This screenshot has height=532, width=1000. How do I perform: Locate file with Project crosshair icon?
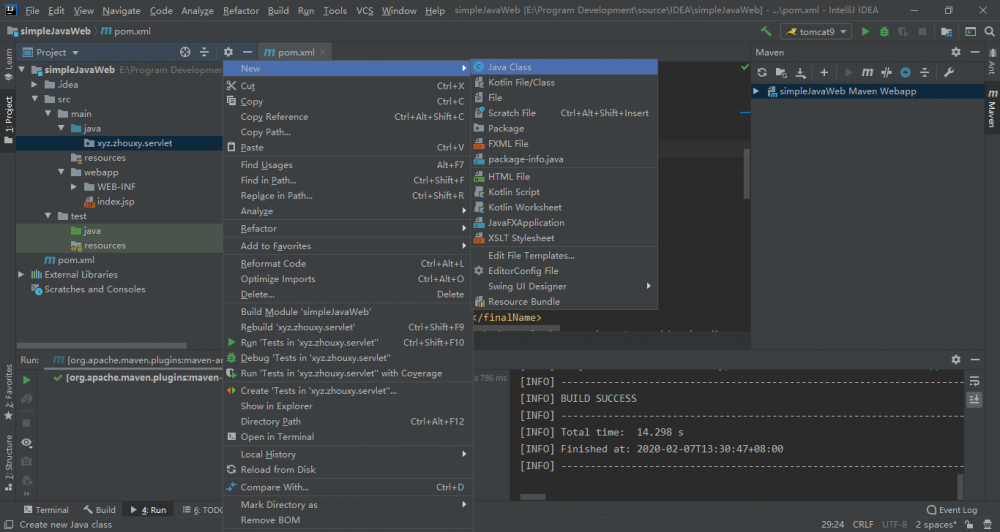click(x=185, y=52)
